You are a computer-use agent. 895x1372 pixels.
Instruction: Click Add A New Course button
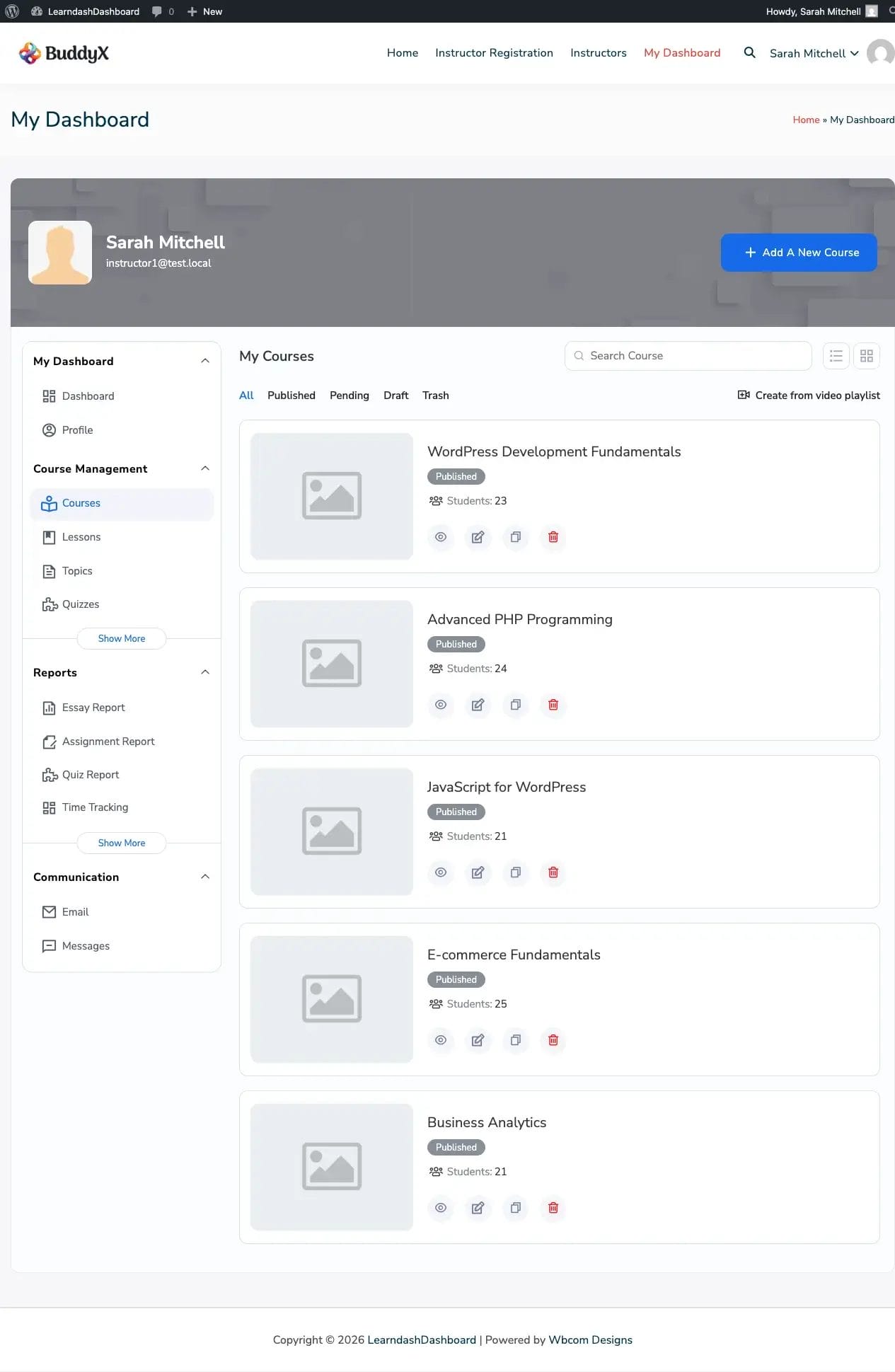click(x=799, y=253)
